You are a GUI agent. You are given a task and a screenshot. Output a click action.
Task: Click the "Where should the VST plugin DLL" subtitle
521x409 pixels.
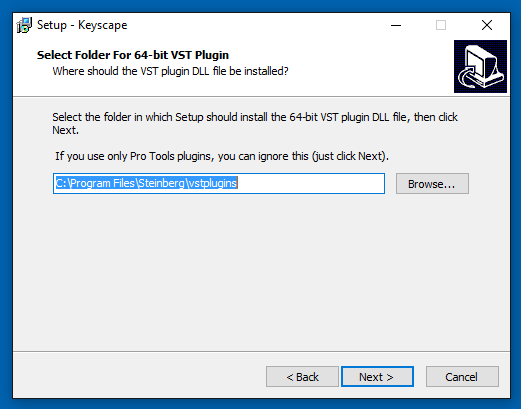tap(170, 71)
